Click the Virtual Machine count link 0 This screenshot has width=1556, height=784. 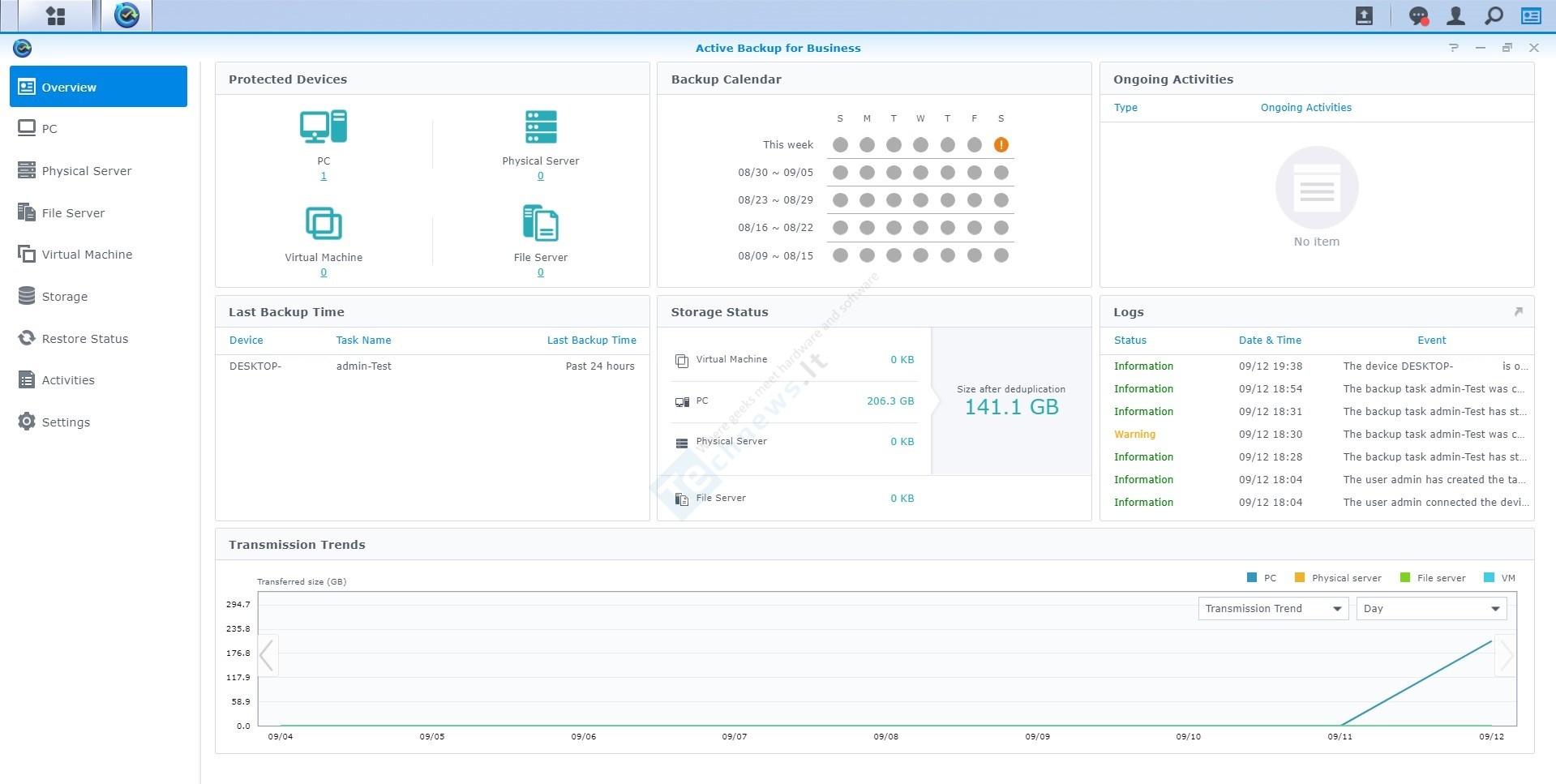pyautogui.click(x=324, y=272)
